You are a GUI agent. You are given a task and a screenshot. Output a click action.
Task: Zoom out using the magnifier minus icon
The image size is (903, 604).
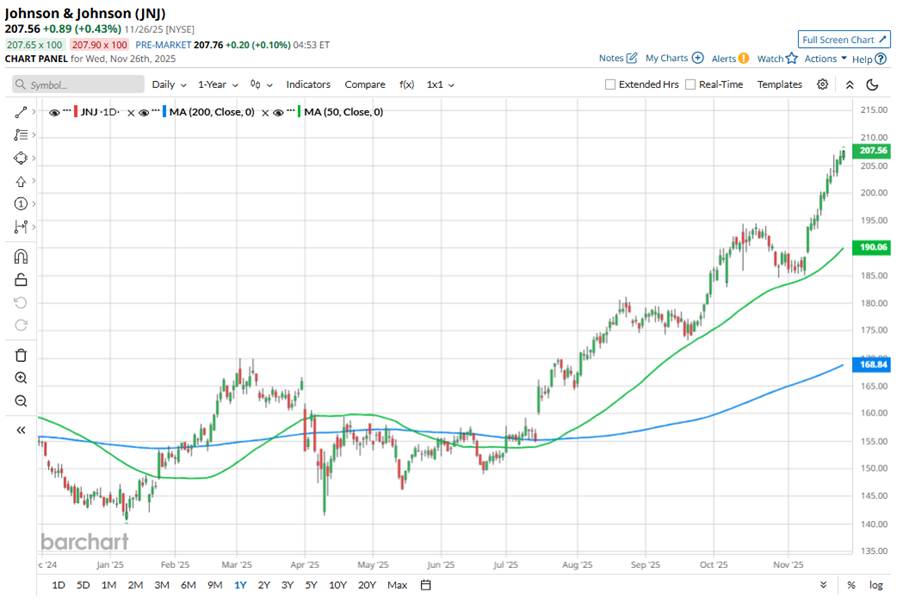click(x=20, y=401)
